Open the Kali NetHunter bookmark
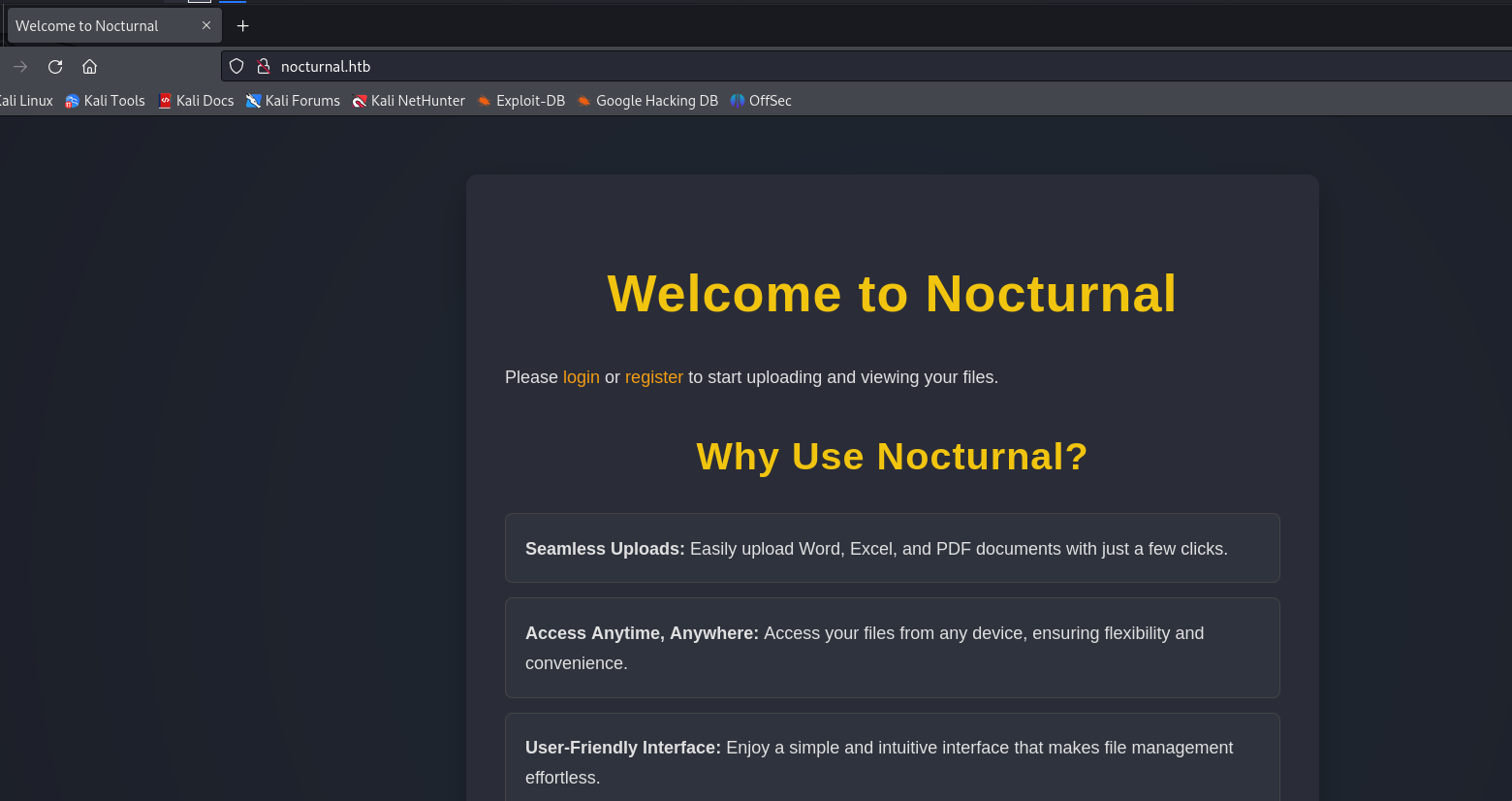Viewport: 1512px width, 801px height. click(x=408, y=101)
